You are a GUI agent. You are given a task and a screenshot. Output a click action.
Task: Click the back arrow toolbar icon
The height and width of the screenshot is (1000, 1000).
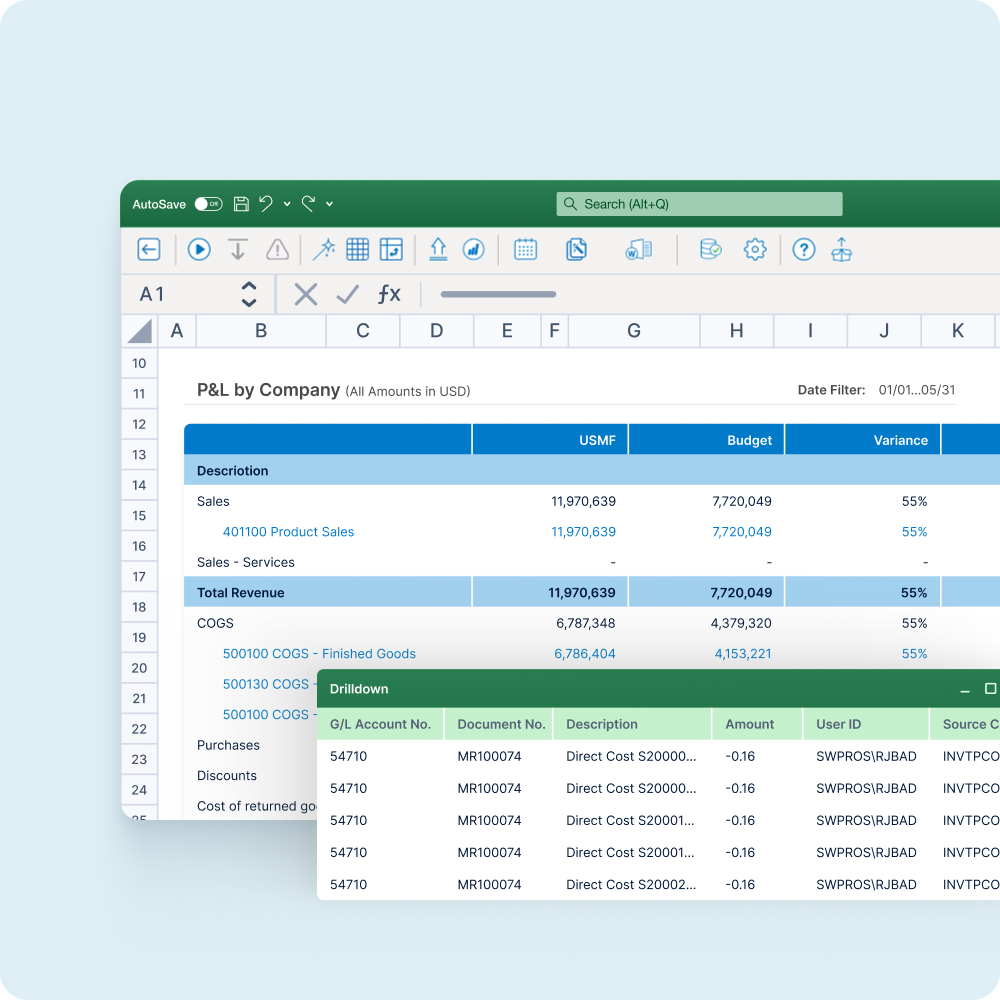click(149, 249)
